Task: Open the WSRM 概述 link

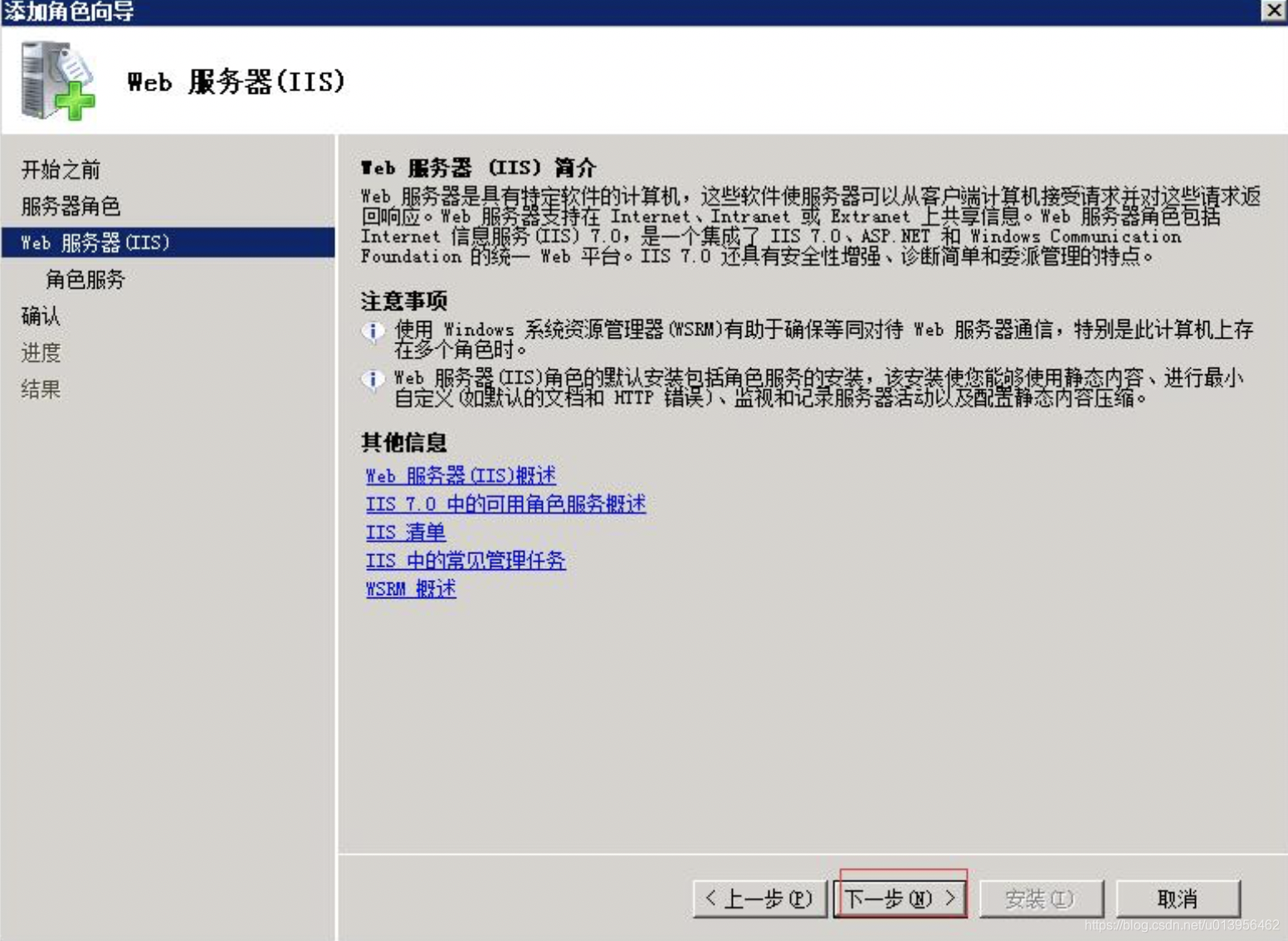Action: [411, 588]
